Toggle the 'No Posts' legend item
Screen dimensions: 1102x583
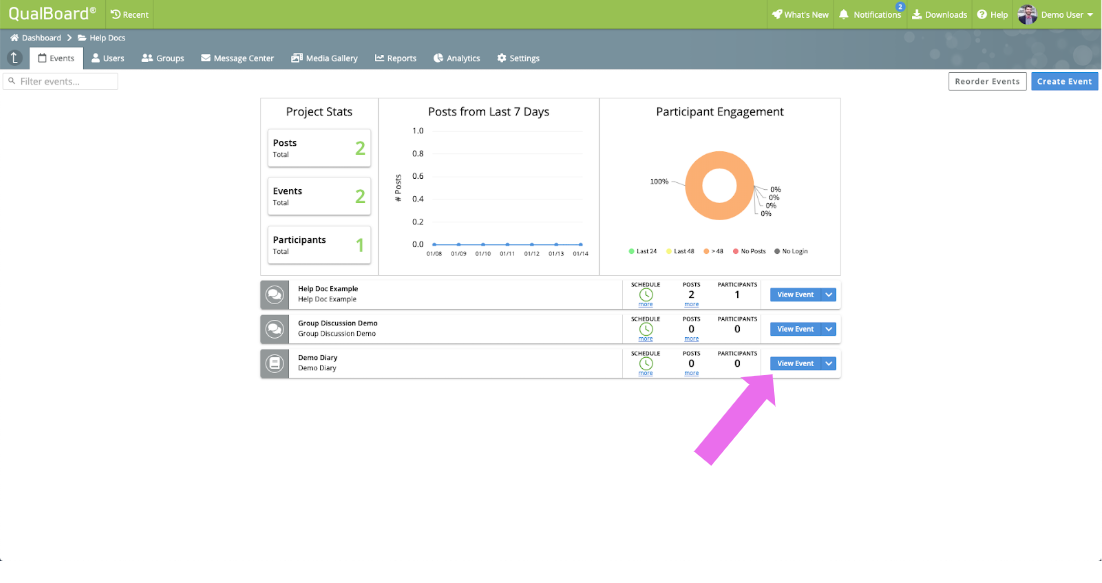point(749,251)
